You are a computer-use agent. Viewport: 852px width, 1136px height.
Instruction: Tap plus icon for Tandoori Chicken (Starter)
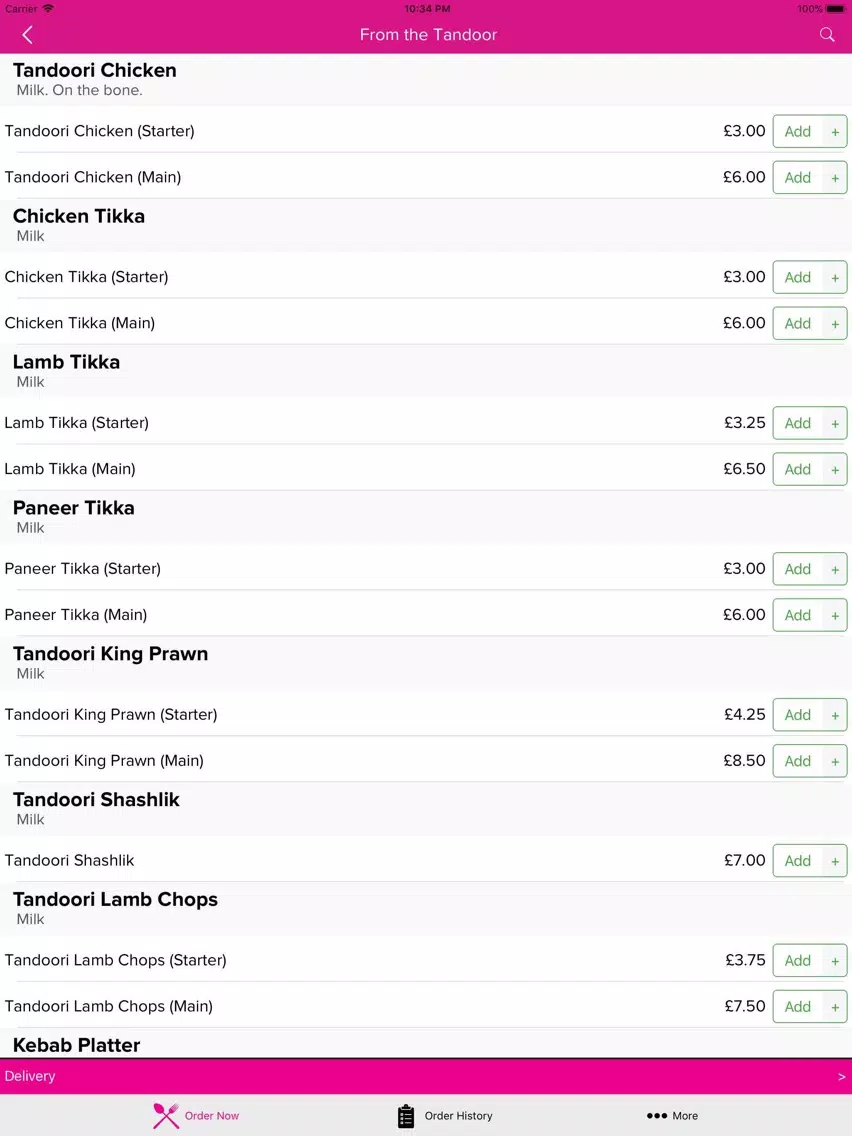pyautogui.click(x=835, y=132)
